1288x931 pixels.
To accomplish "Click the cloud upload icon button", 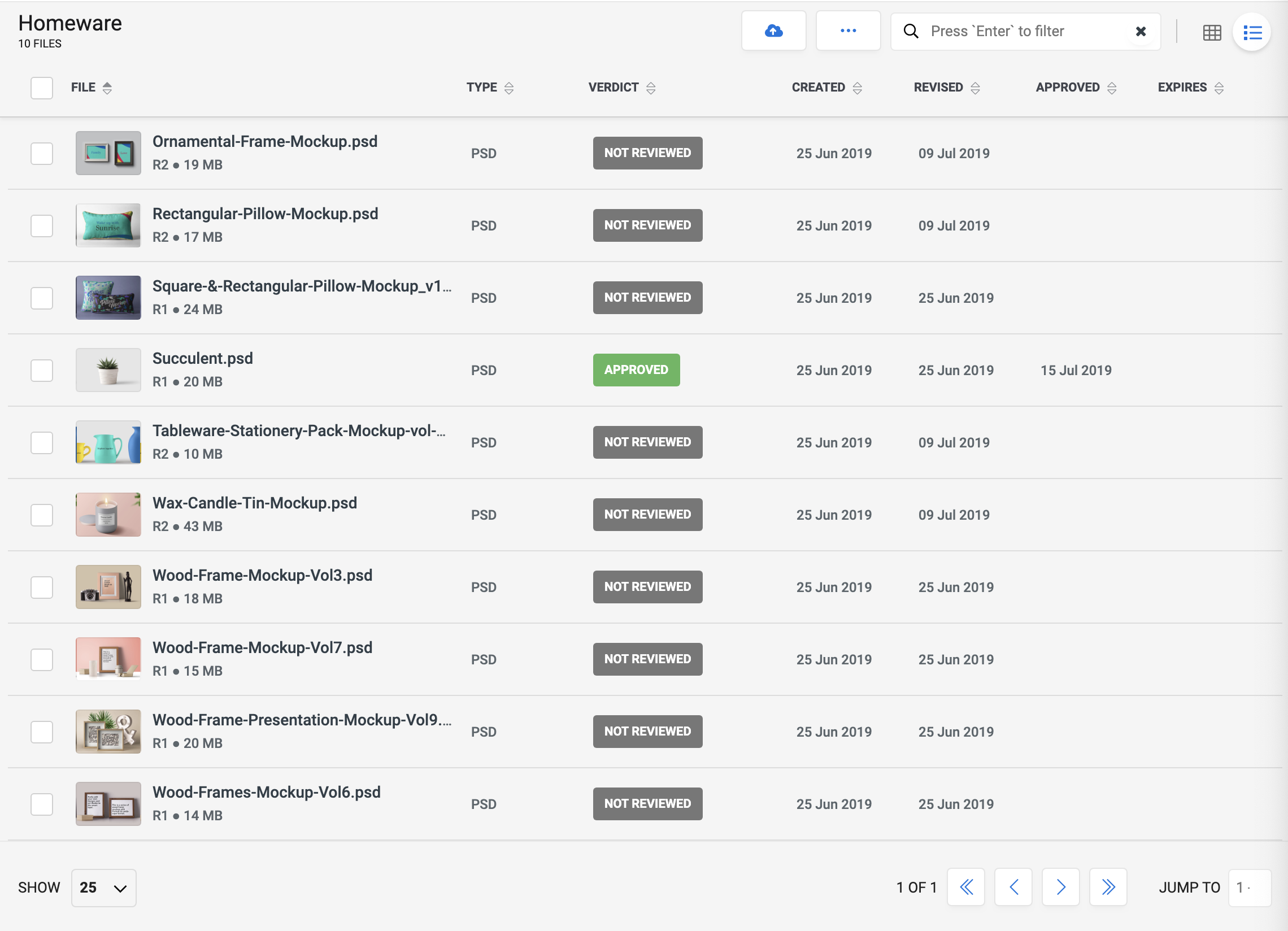I will pyautogui.click(x=773, y=31).
